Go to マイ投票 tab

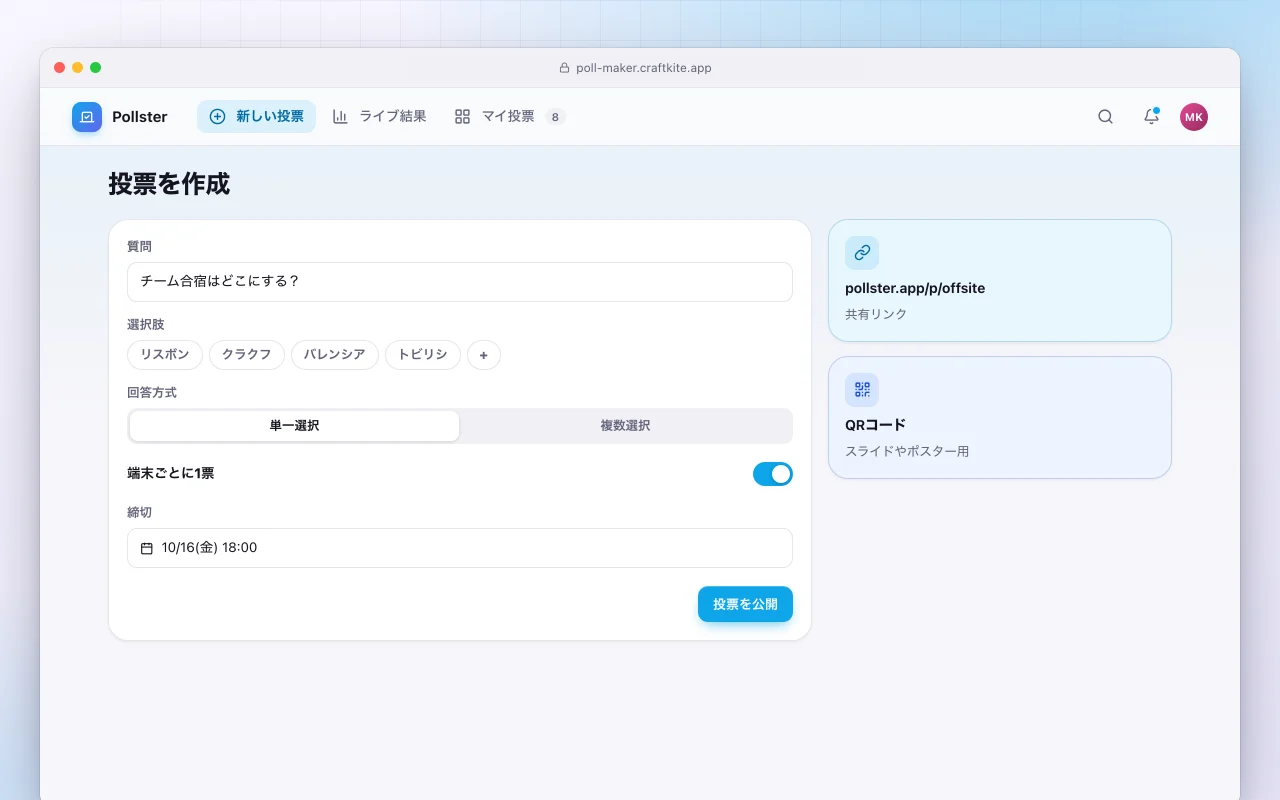pos(510,117)
